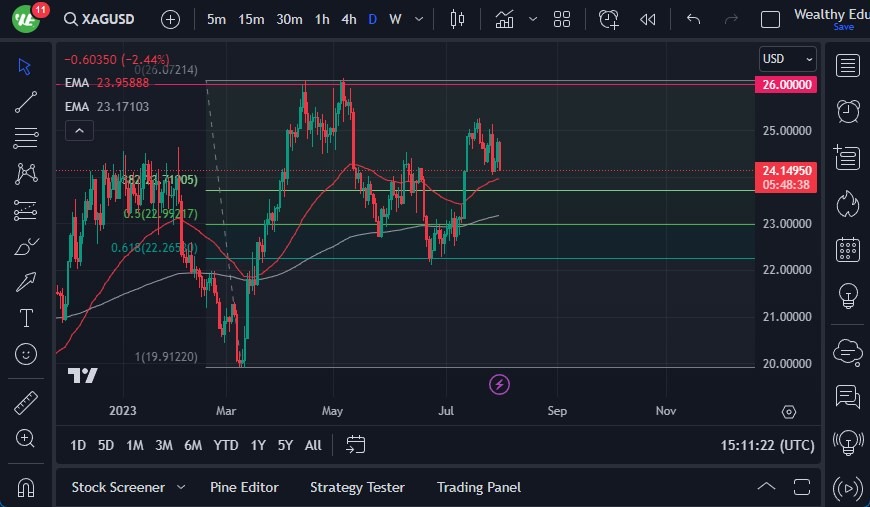Start bar replay with rewind icon
The image size is (870, 507).
[648, 19]
